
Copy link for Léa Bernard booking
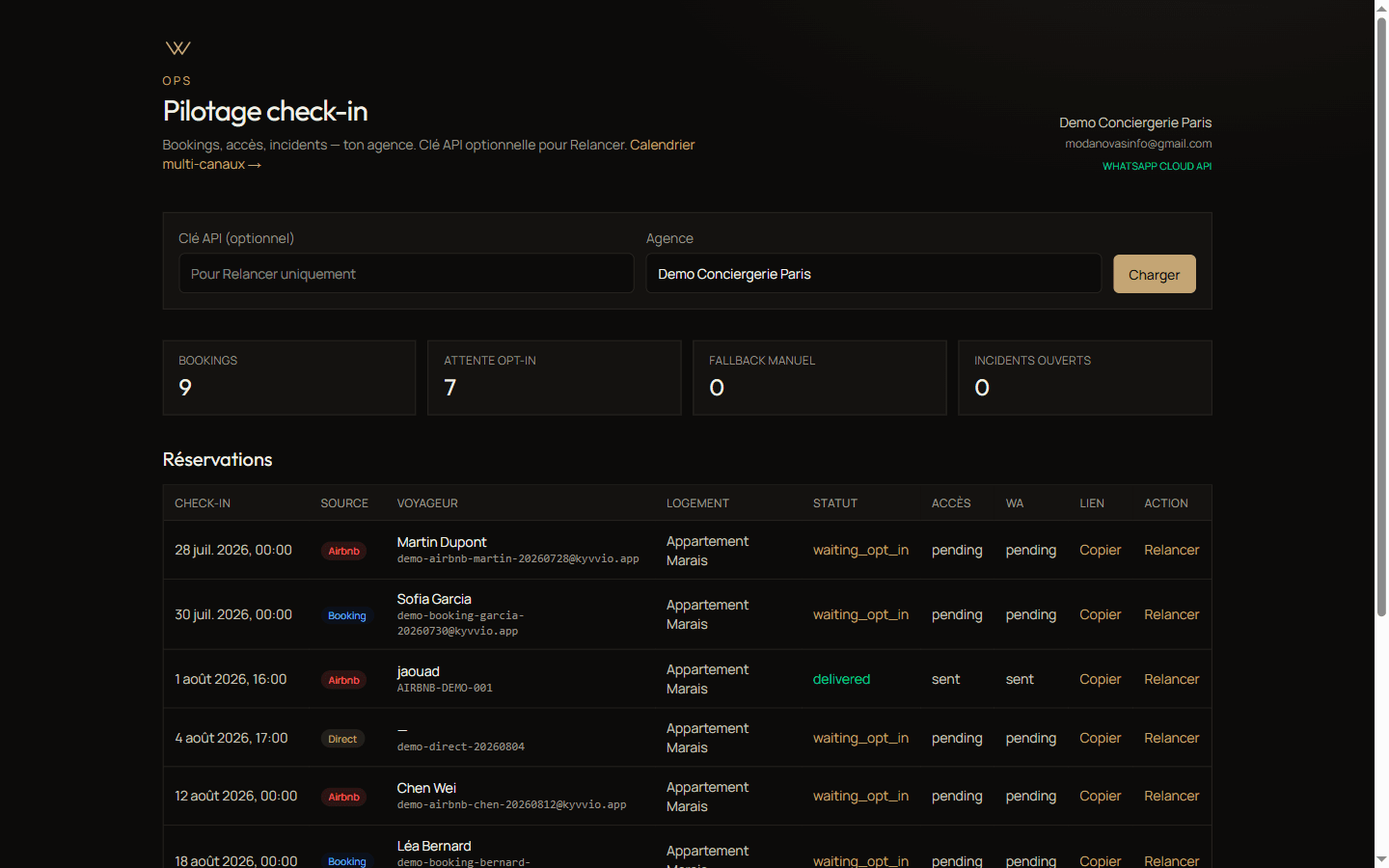coord(1100,860)
